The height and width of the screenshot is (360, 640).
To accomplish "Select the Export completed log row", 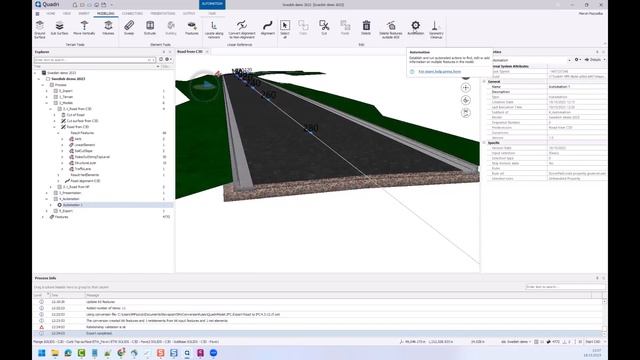I will 318,333.
